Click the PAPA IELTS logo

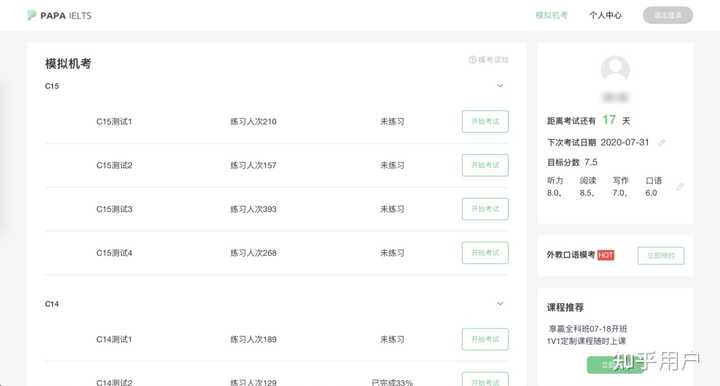(x=59, y=16)
